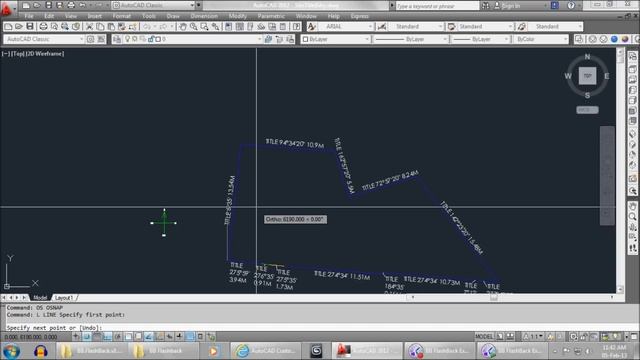Click the [2D Wireframe] viewport visual style label

point(44,53)
